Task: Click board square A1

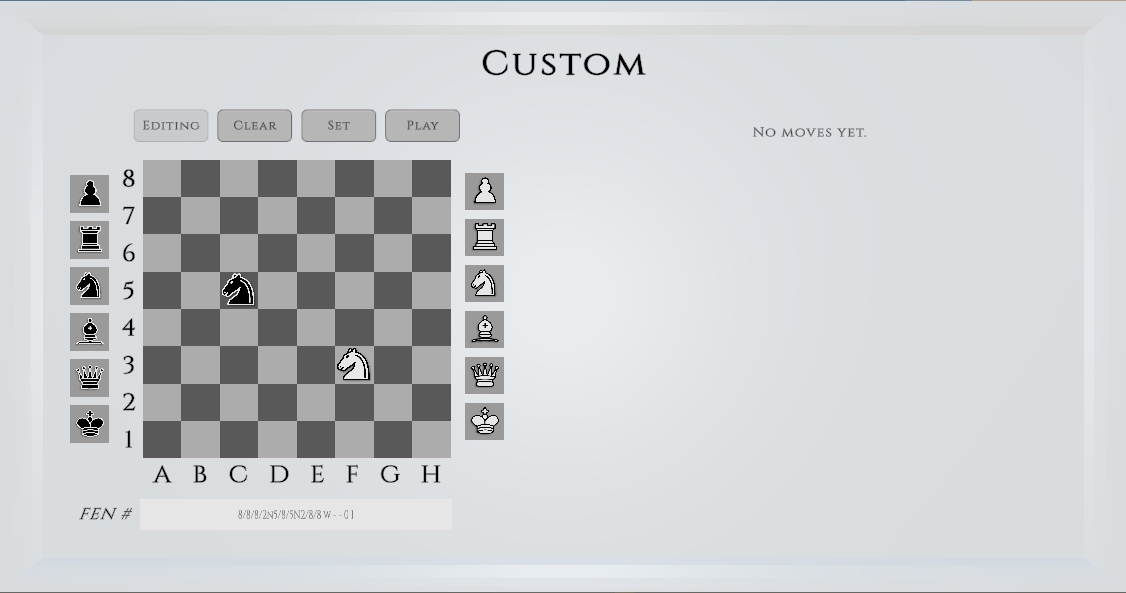Action: 162,439
